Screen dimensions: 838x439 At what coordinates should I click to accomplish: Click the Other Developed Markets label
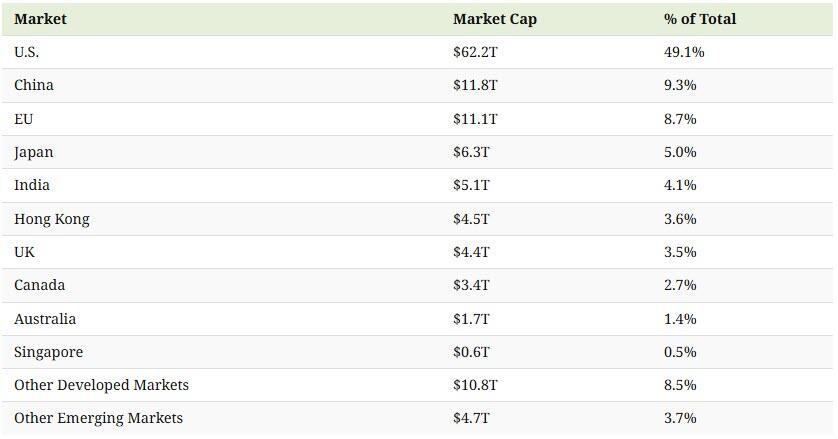[x=101, y=385]
